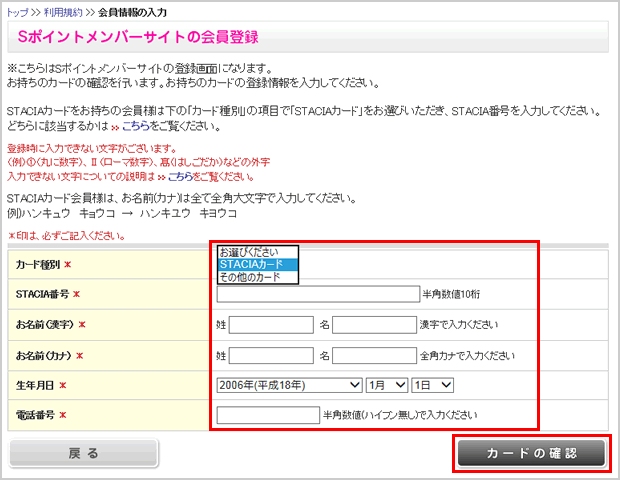Click the 電話番号 phone number field
The image size is (620, 480).
pos(267,414)
